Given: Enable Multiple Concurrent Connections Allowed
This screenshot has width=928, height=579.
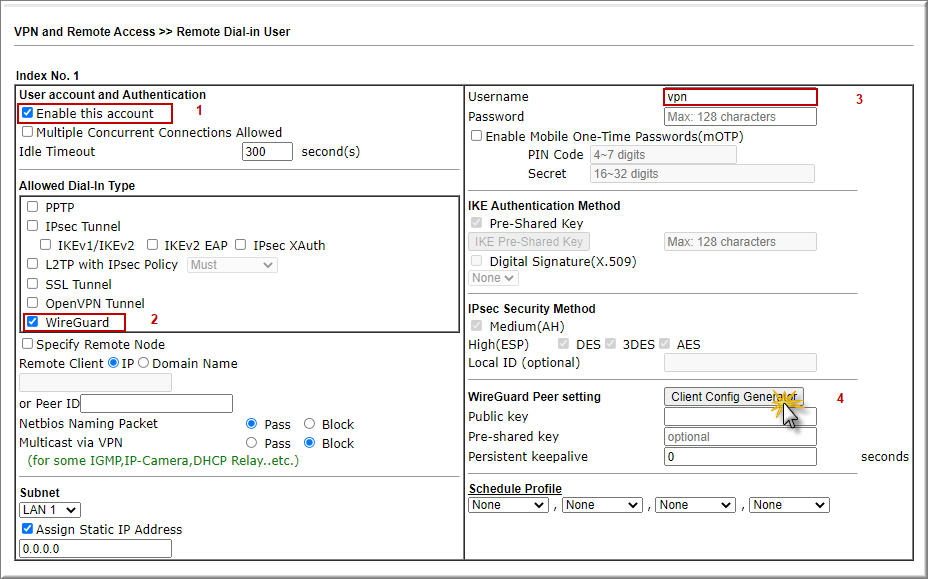Looking at the screenshot, I should pyautogui.click(x=28, y=132).
